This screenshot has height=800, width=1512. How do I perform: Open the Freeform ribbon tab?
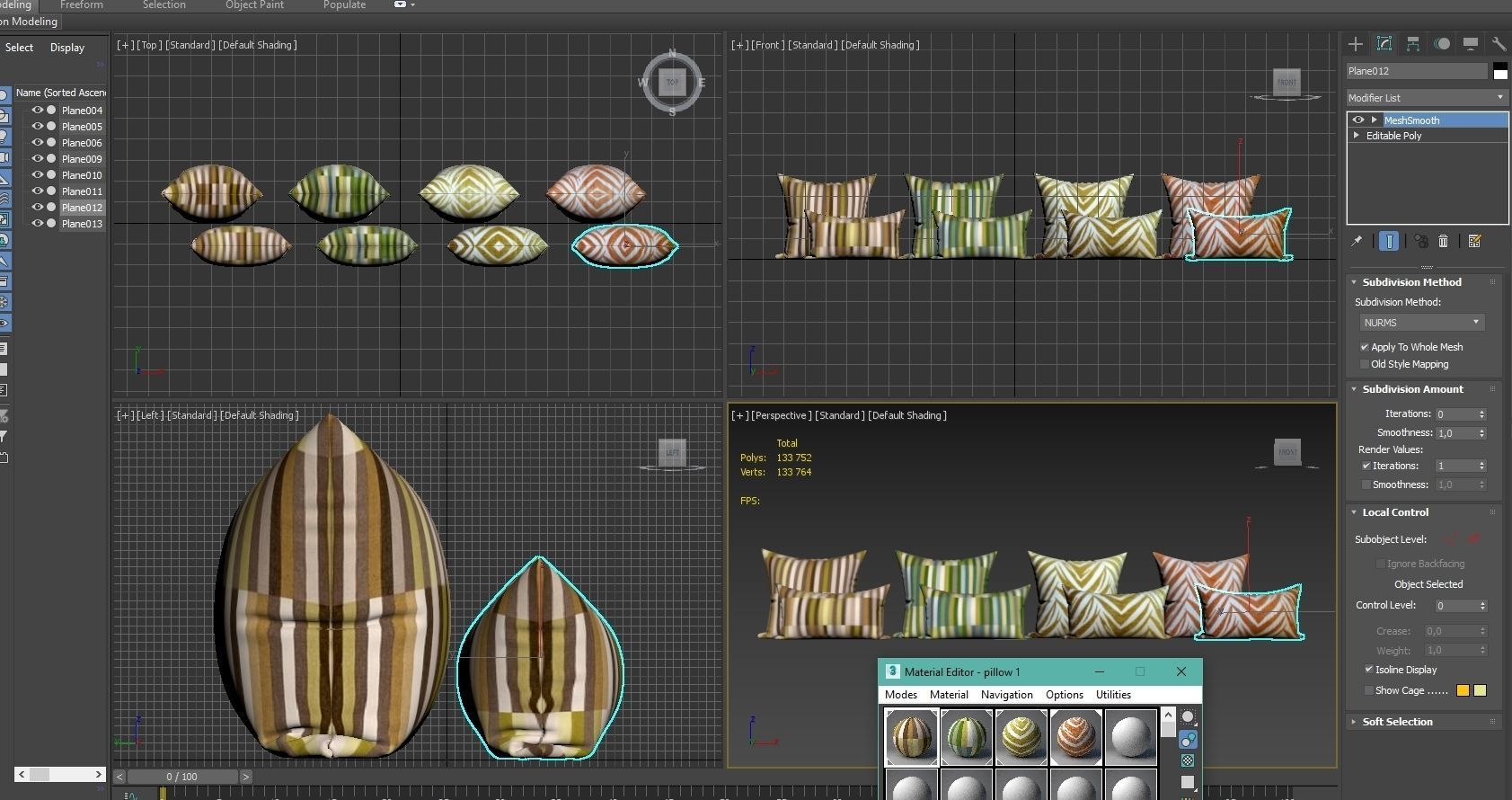81,5
